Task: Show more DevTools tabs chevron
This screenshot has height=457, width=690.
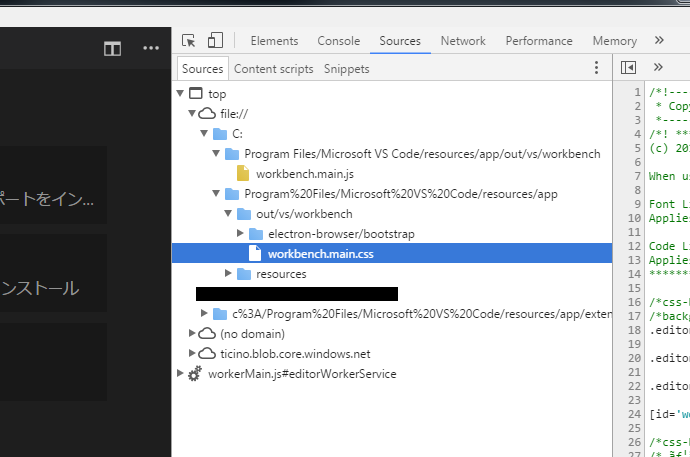Action: 659,40
